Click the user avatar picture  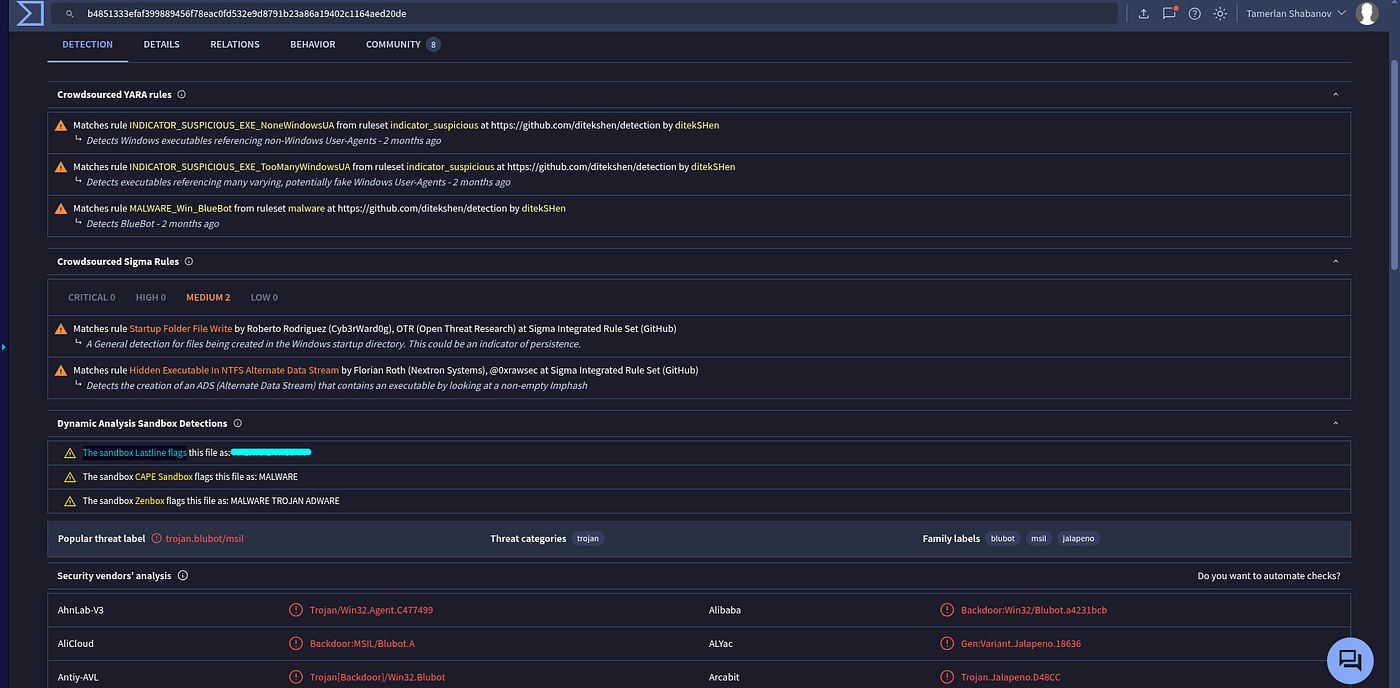[x=1366, y=14]
